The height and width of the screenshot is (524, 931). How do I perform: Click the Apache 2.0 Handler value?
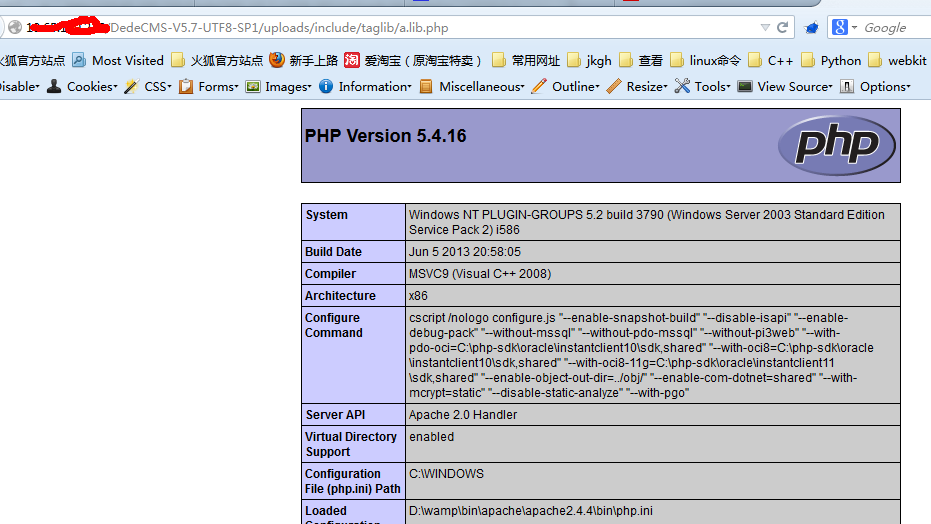(463, 415)
